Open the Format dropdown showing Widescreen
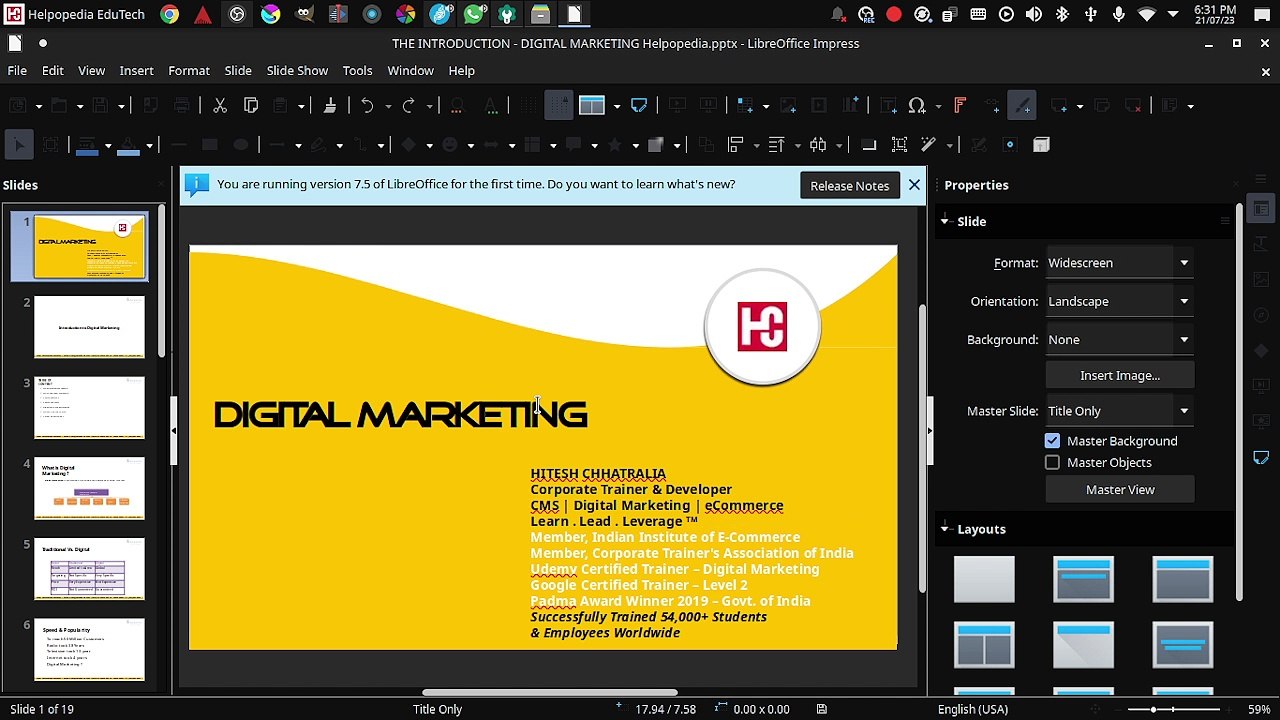Viewport: 1280px width, 720px height. click(1119, 263)
